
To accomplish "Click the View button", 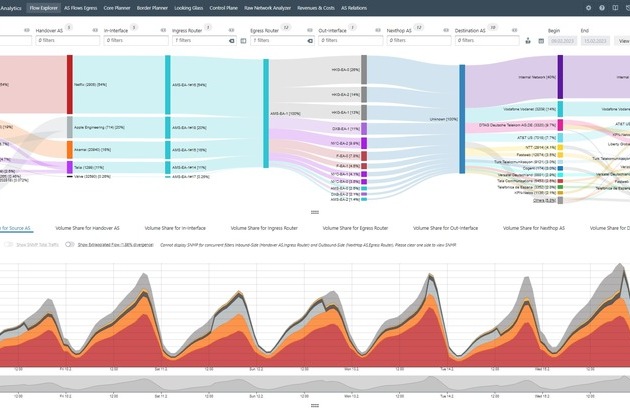I will tap(622, 41).
